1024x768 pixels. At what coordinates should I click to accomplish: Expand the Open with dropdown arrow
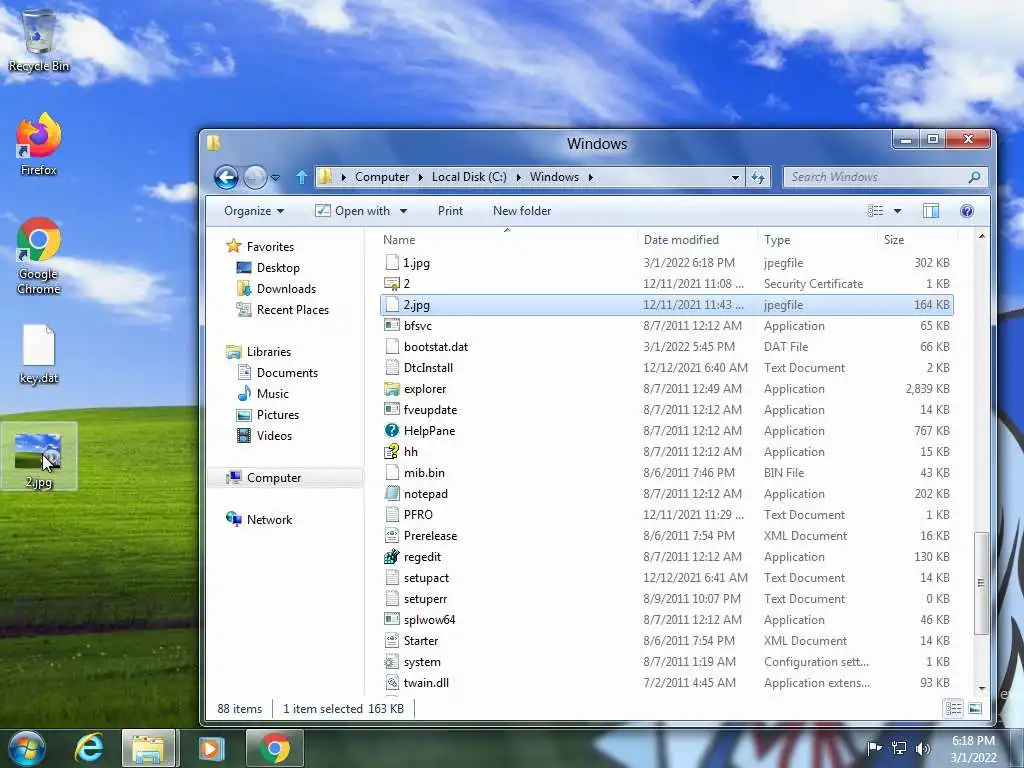[x=403, y=211]
